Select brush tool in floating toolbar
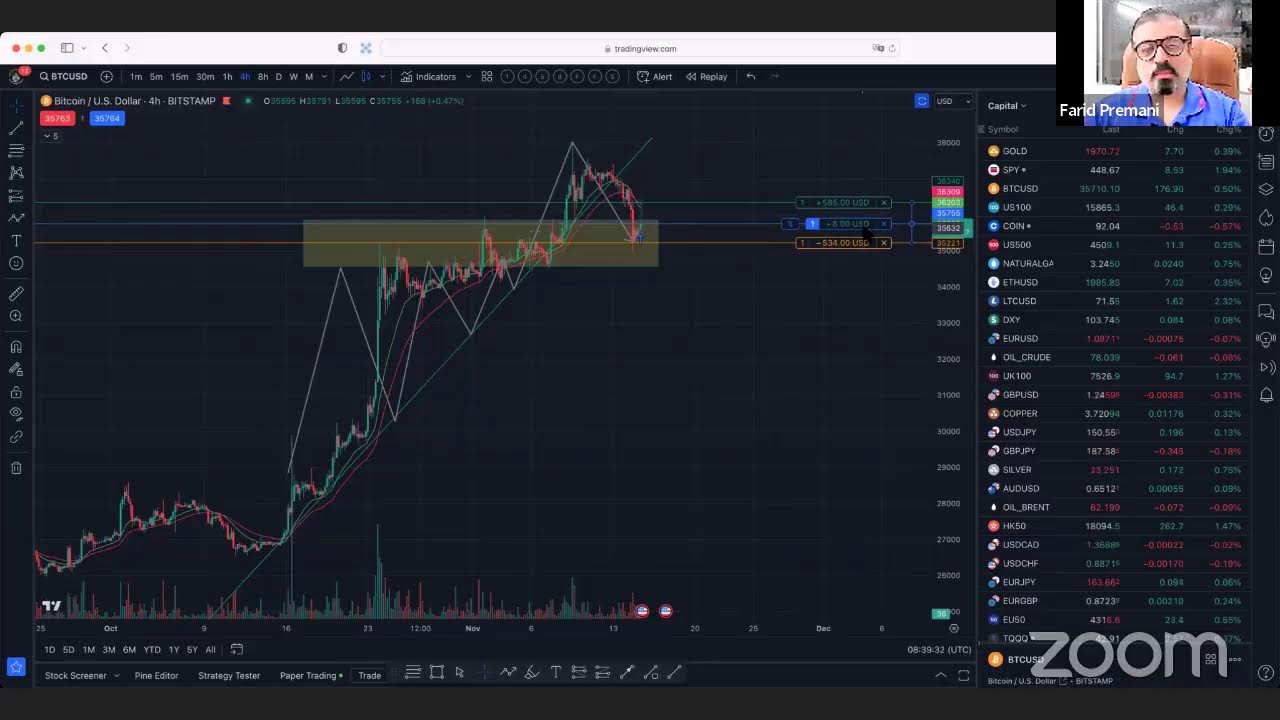The width and height of the screenshot is (1280, 720). click(x=532, y=672)
